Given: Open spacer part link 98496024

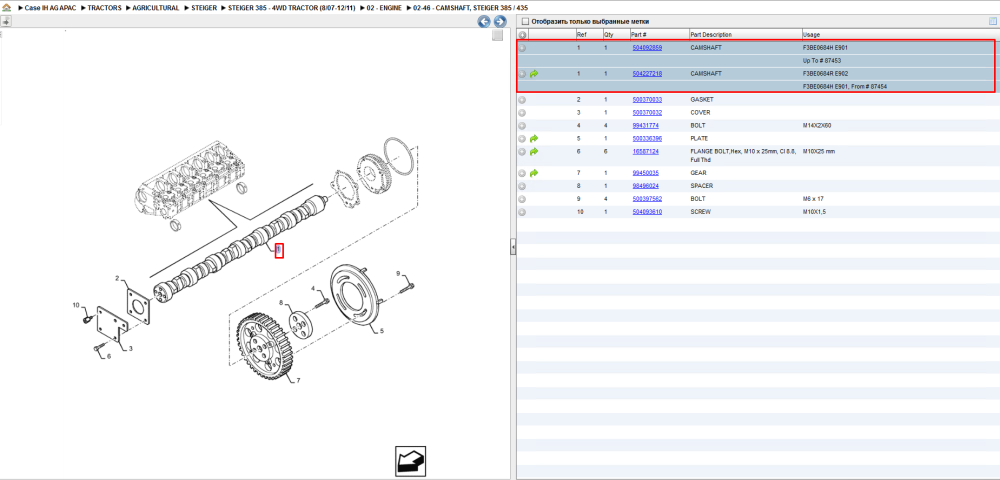Looking at the screenshot, I should (x=645, y=186).
